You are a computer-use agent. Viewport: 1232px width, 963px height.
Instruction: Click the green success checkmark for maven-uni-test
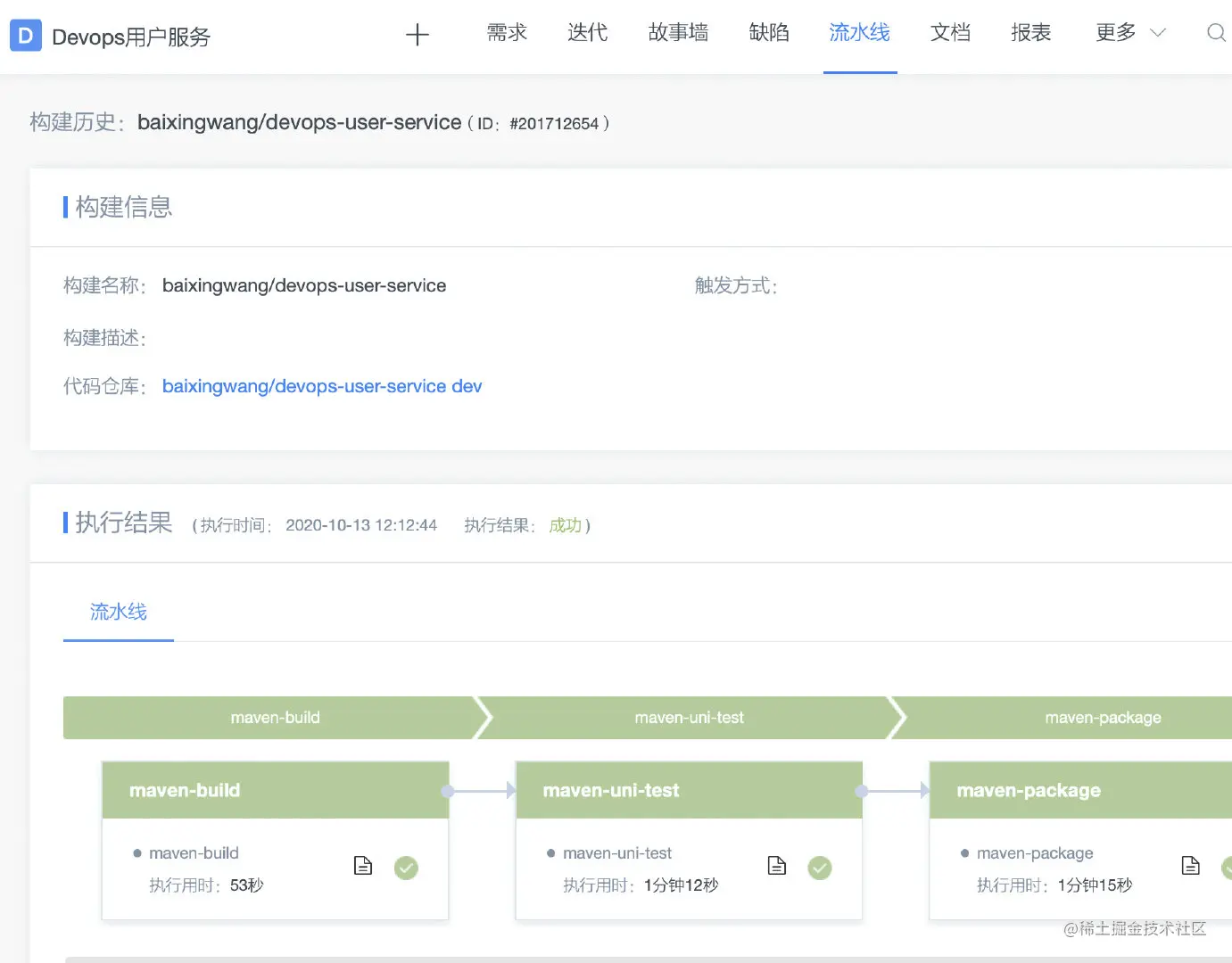pos(820,868)
